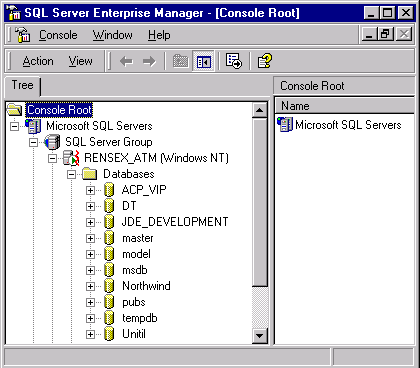Open the Action menu

pyautogui.click(x=38, y=61)
